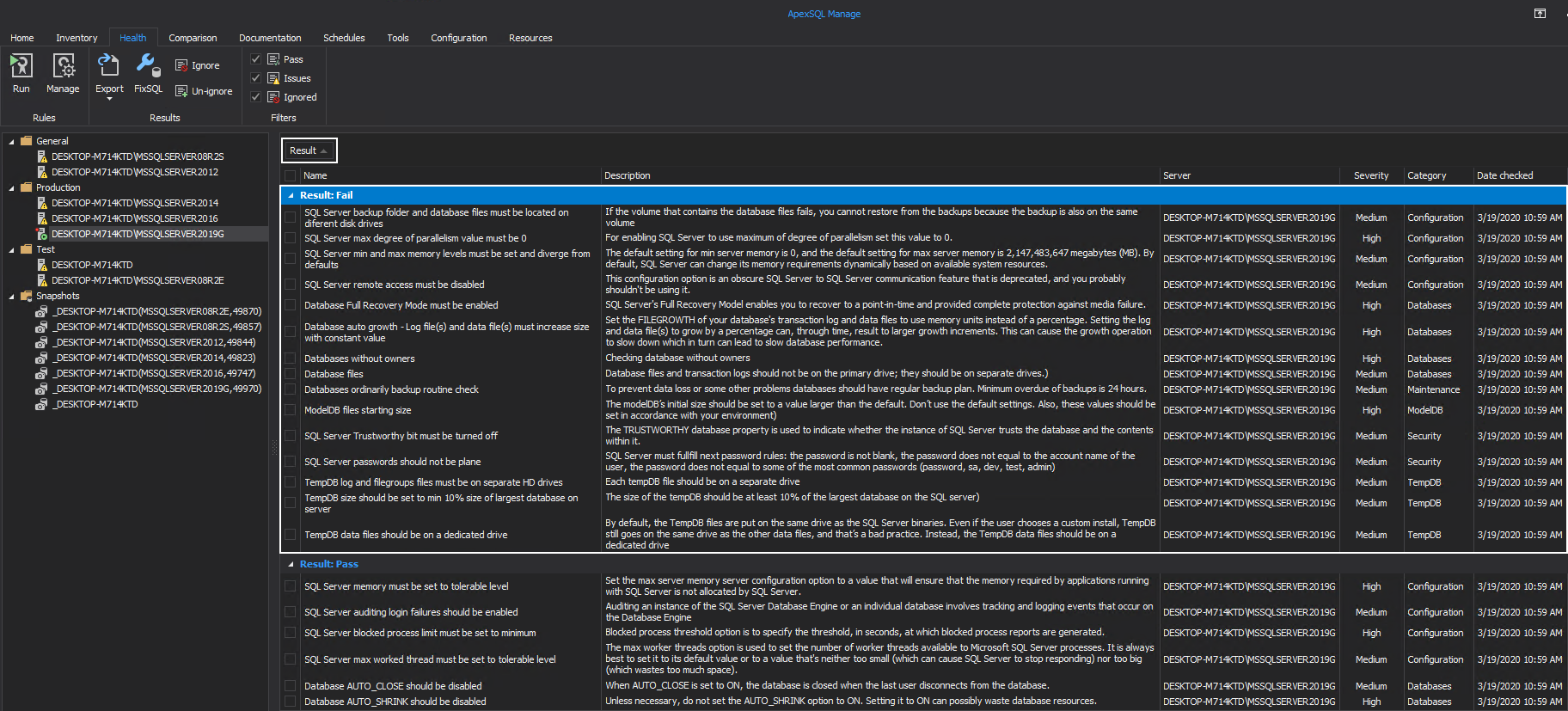Check the SQL Server max degree of parallelism row
The width and height of the screenshot is (1568, 711).
291,238
